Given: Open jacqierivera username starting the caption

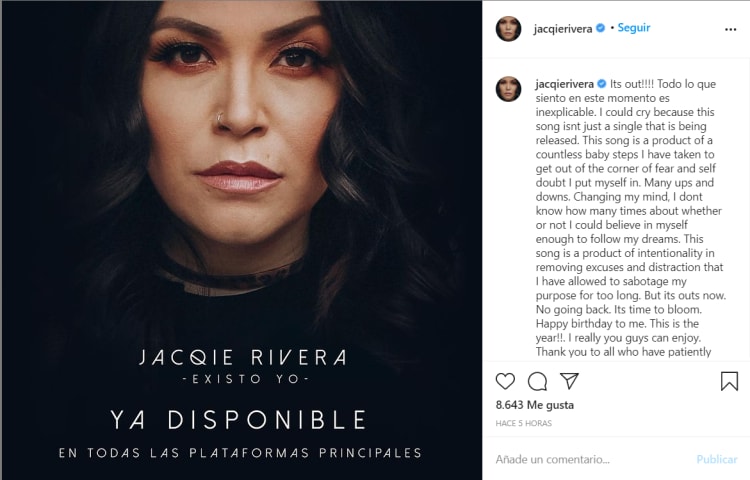Looking at the screenshot, I should (x=564, y=83).
